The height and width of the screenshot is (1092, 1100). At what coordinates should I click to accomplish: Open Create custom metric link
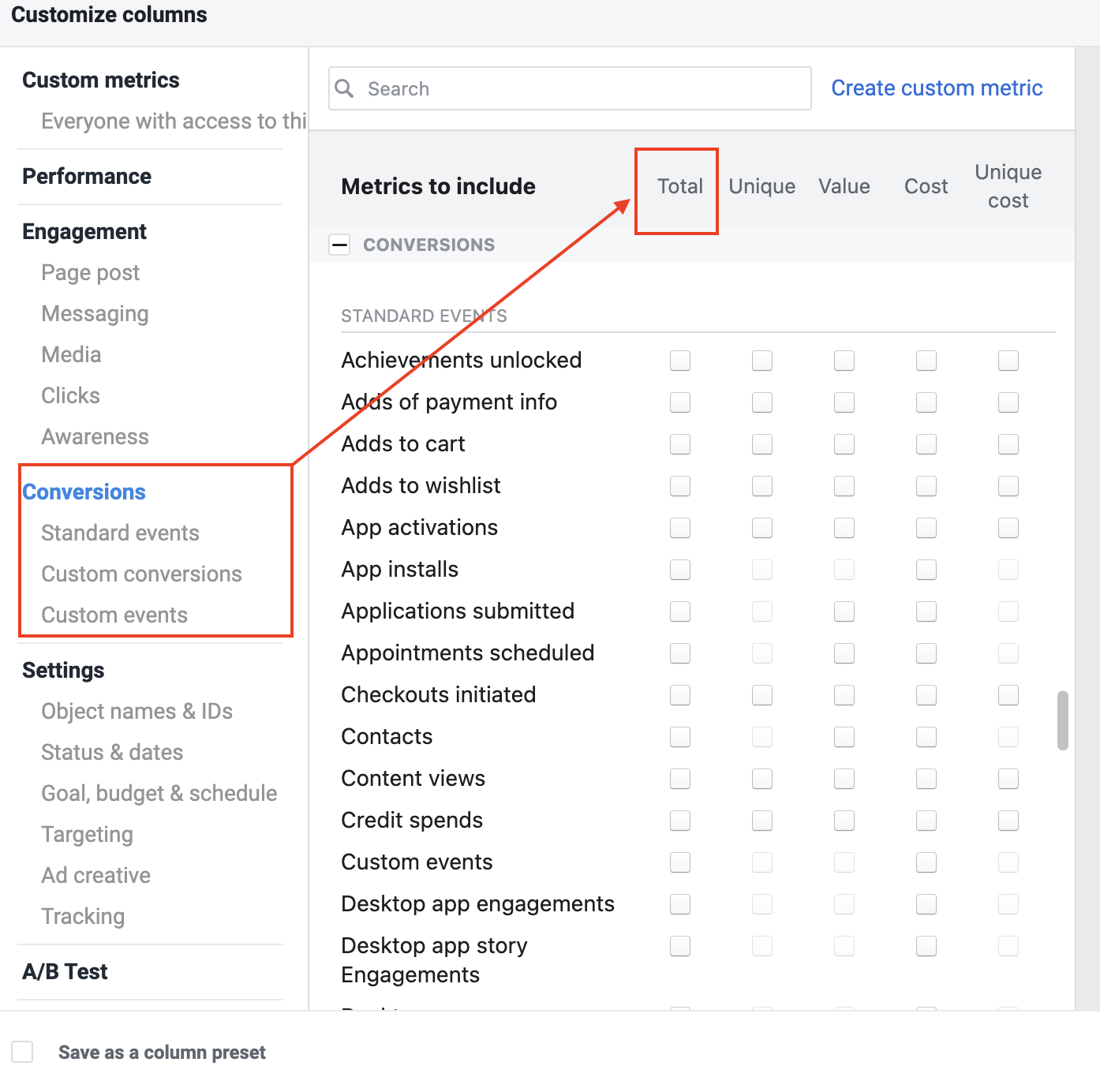point(937,88)
